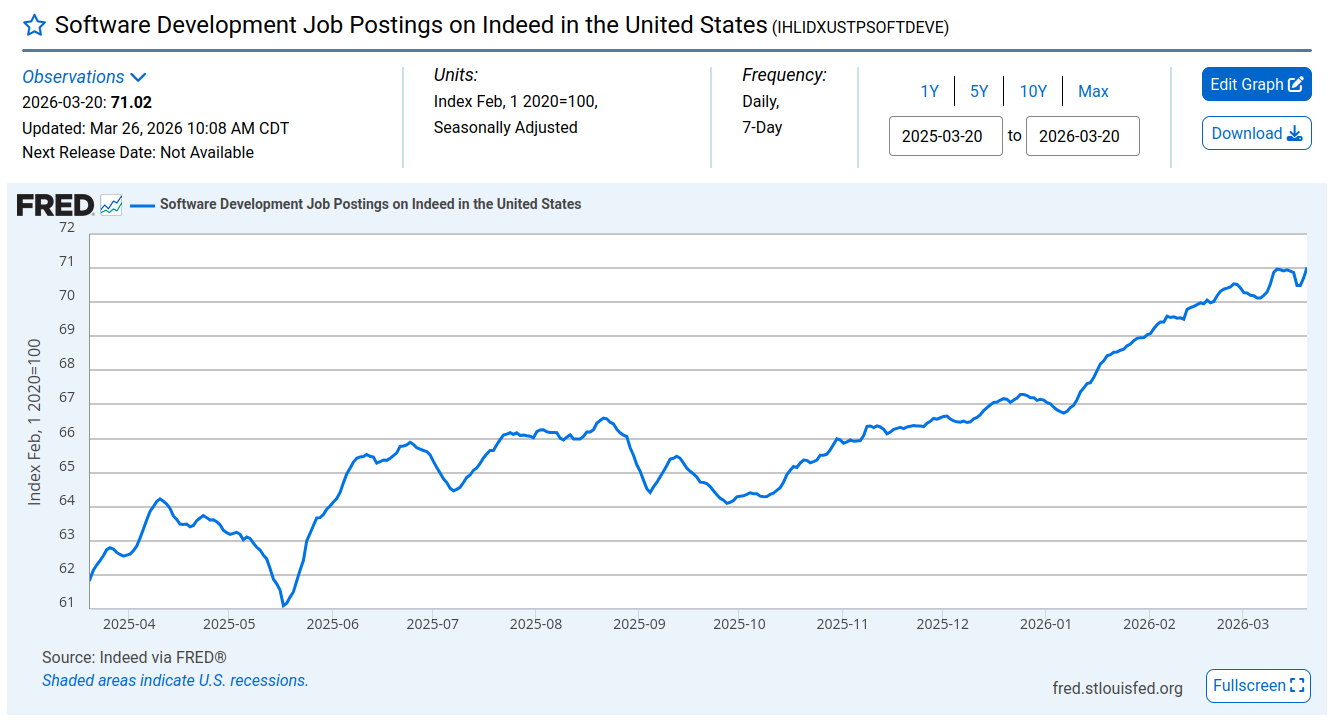Image resolution: width=1328 pixels, height=722 pixels.
Task: Click the page heading Software Development Job Postings
Action: coord(411,25)
